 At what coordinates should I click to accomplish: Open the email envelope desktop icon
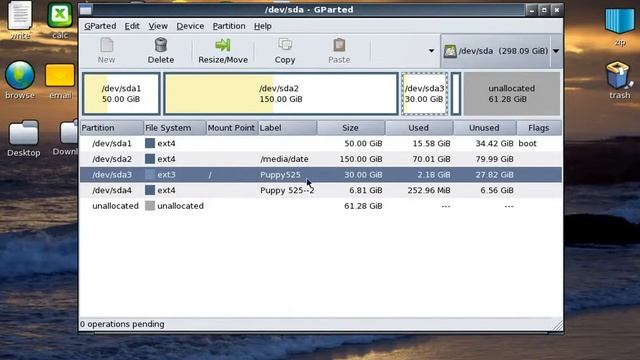(60, 75)
